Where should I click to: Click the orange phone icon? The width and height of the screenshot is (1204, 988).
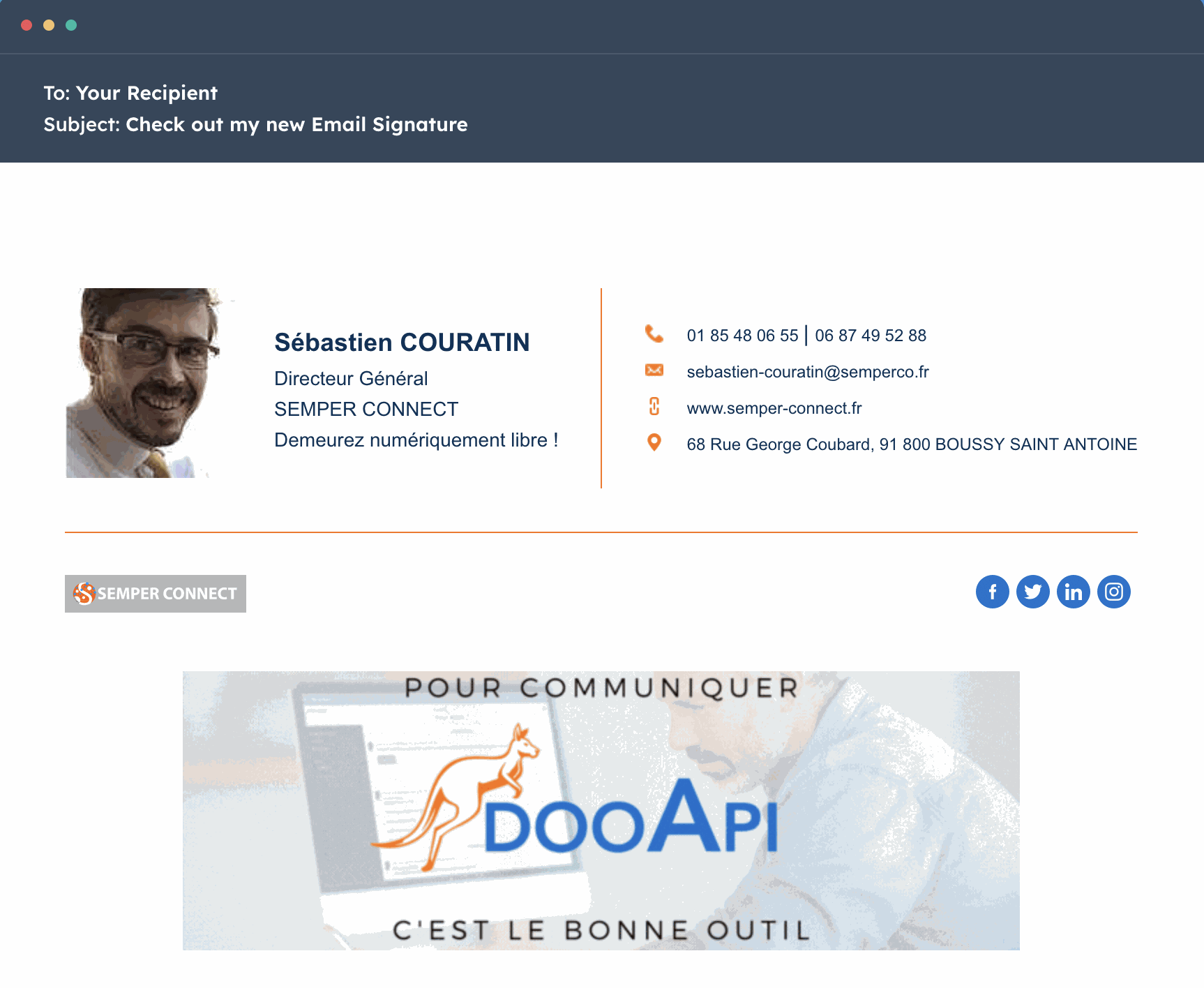point(654,334)
